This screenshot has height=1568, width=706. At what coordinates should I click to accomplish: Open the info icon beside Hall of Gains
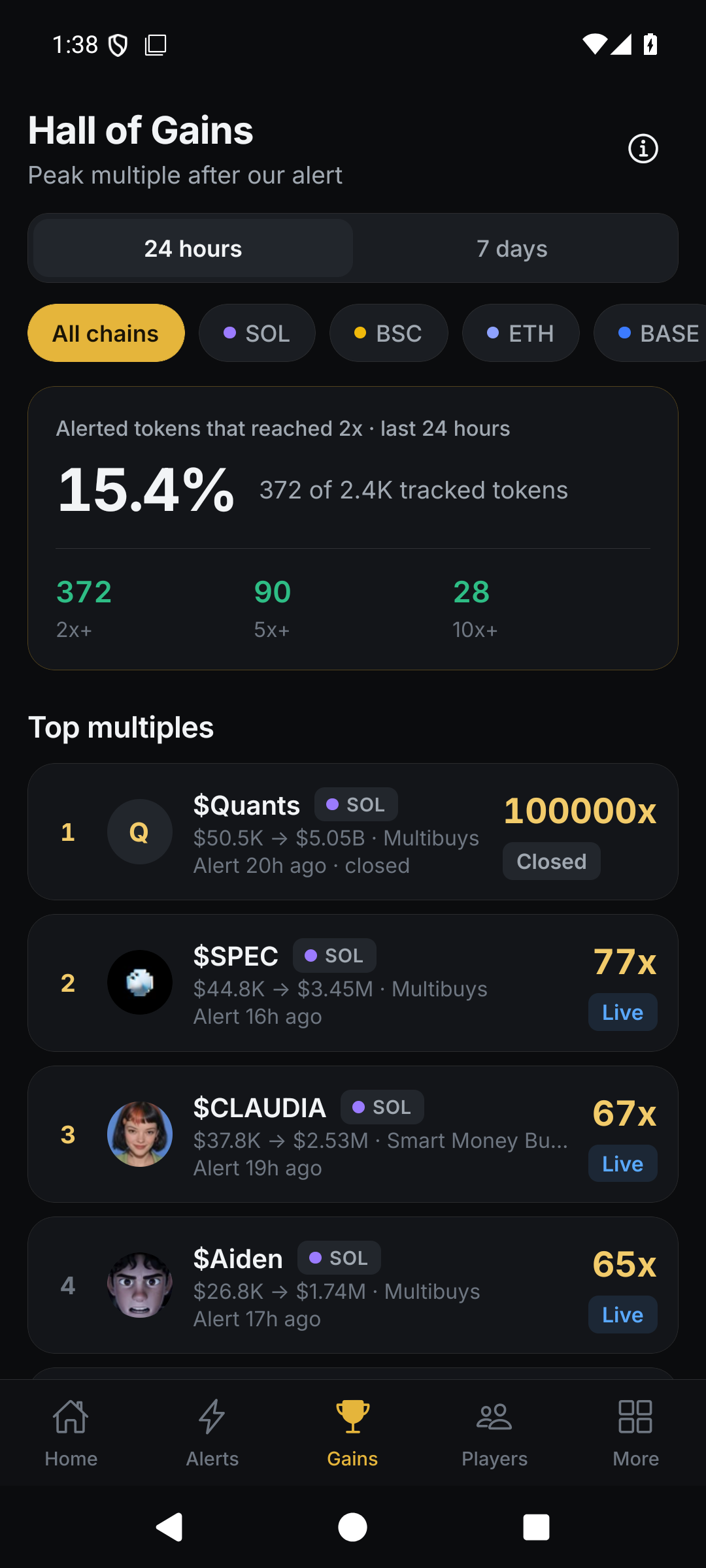643,149
